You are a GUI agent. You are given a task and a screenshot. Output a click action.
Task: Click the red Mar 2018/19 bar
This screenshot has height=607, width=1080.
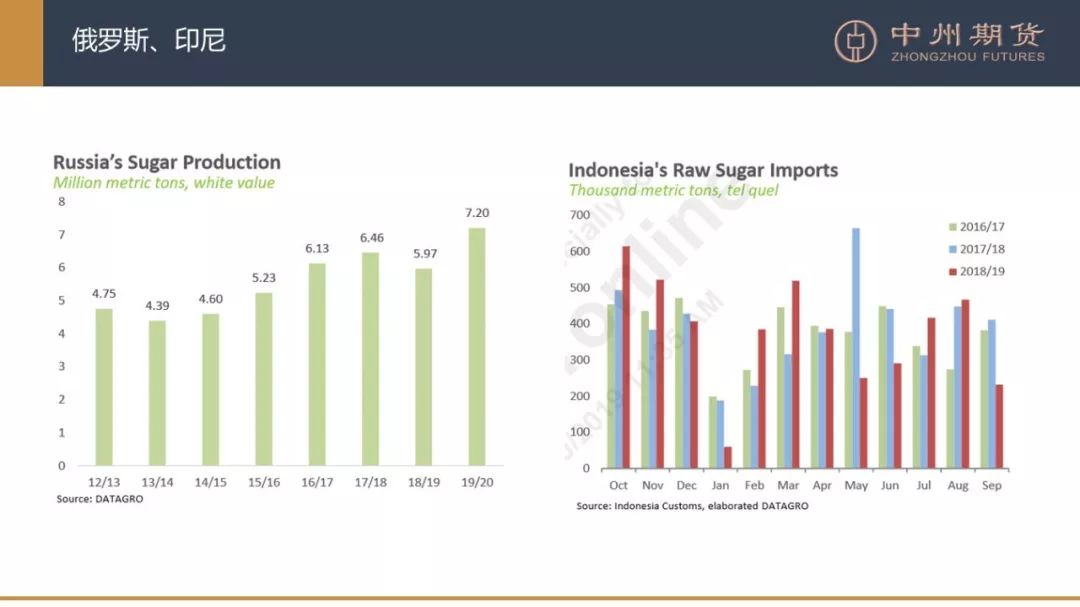coord(796,375)
